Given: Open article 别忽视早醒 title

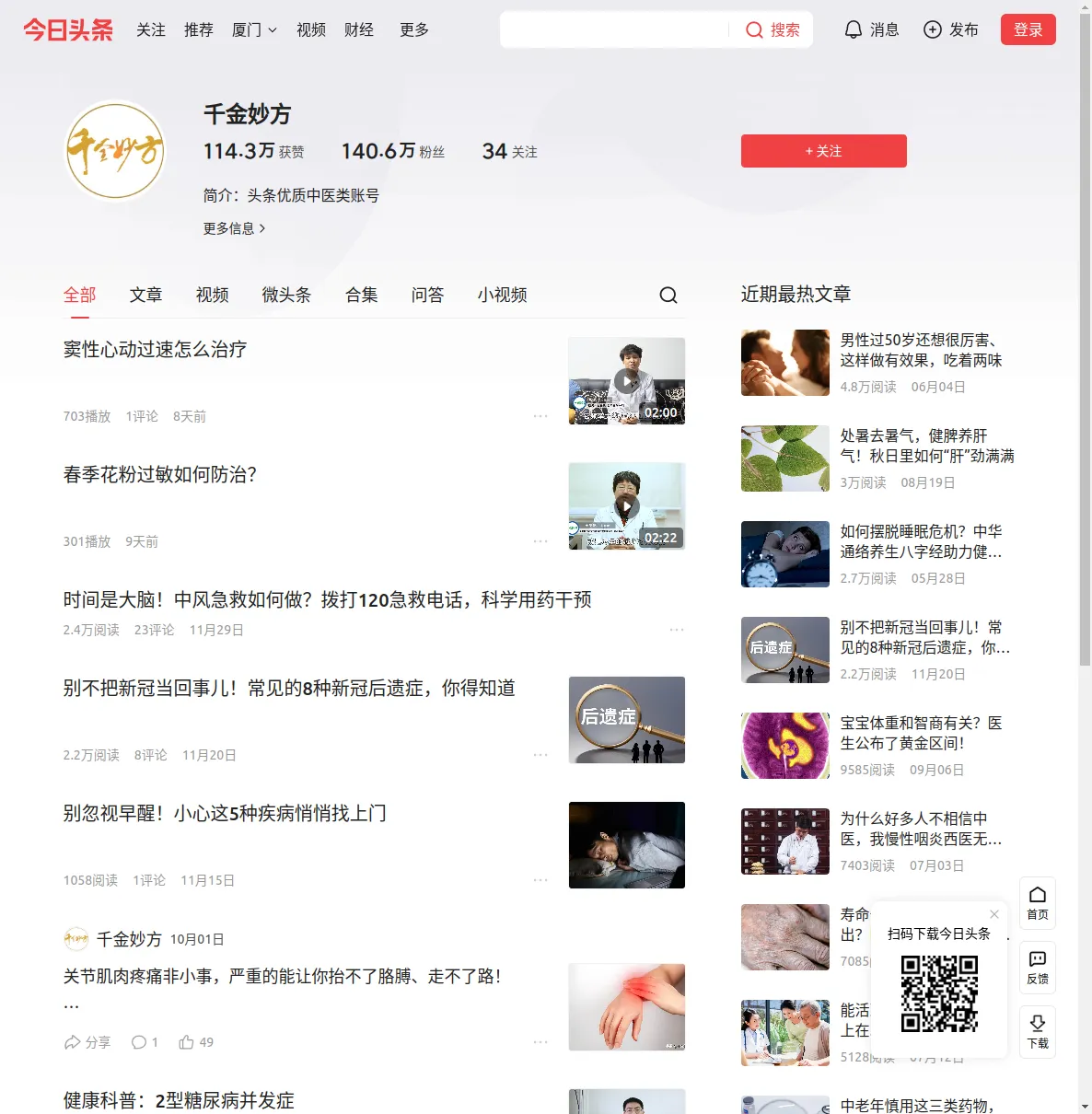Looking at the screenshot, I should (x=225, y=814).
